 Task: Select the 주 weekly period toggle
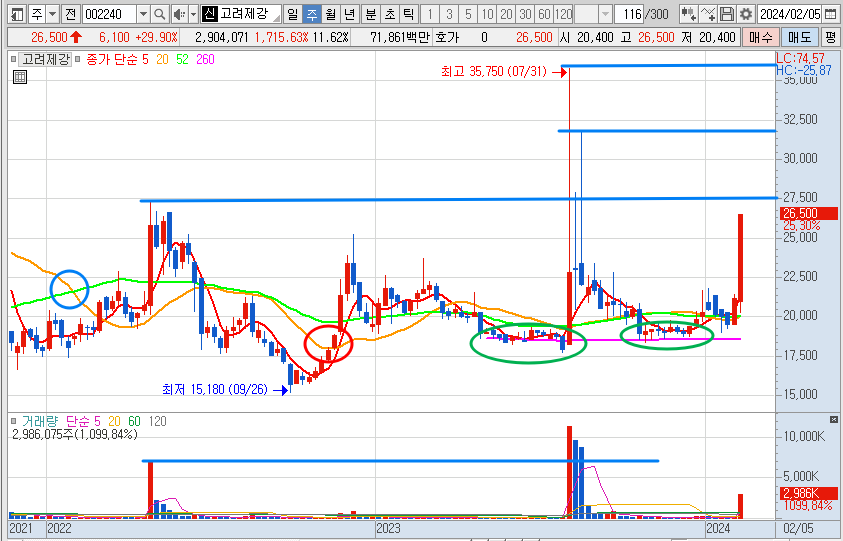(x=311, y=14)
